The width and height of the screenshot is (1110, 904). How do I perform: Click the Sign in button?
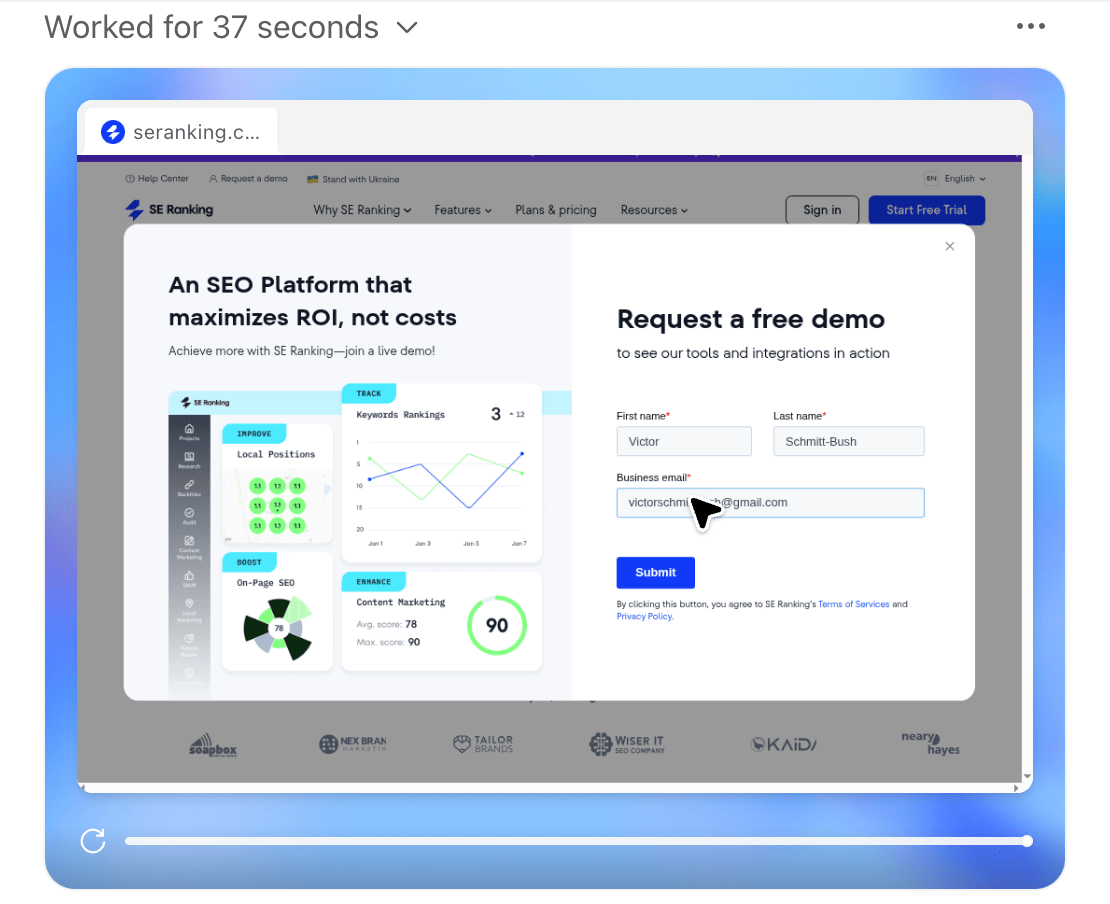pyautogui.click(x=822, y=210)
